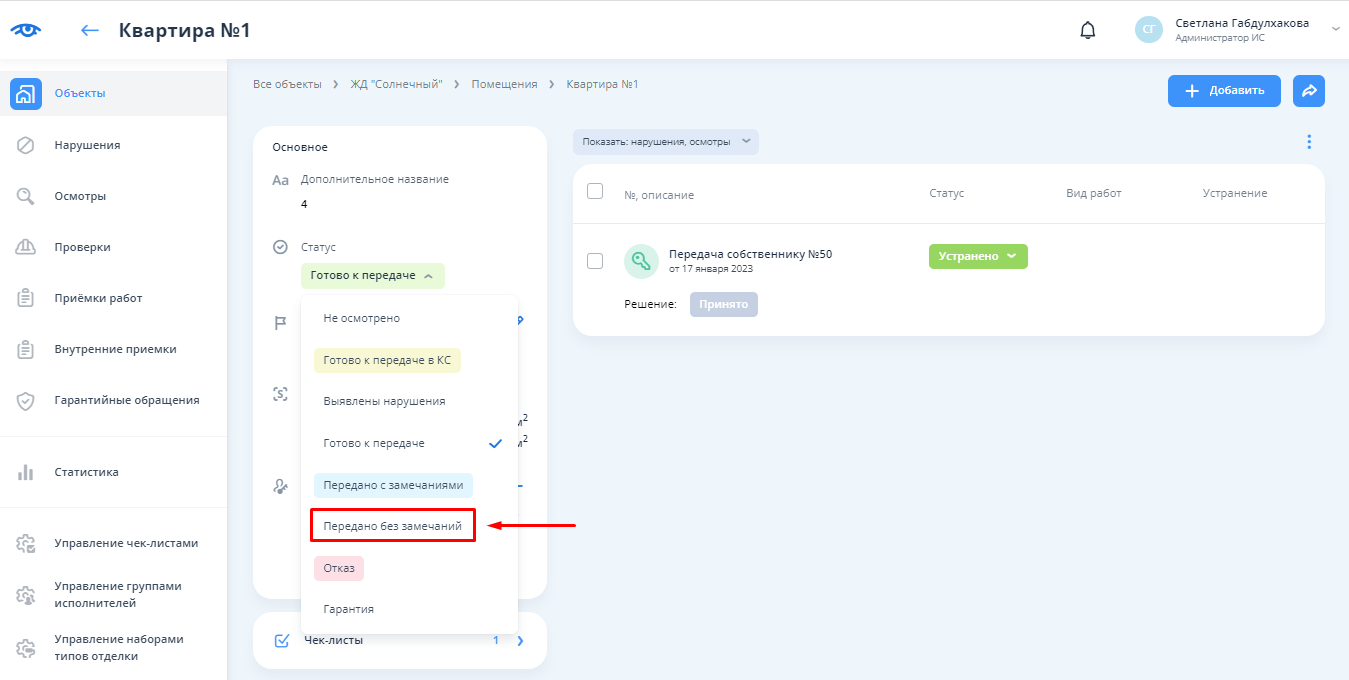Image resolution: width=1349 pixels, height=680 pixels.
Task: Check the box for Передача собственнику №50
Action: [595, 261]
